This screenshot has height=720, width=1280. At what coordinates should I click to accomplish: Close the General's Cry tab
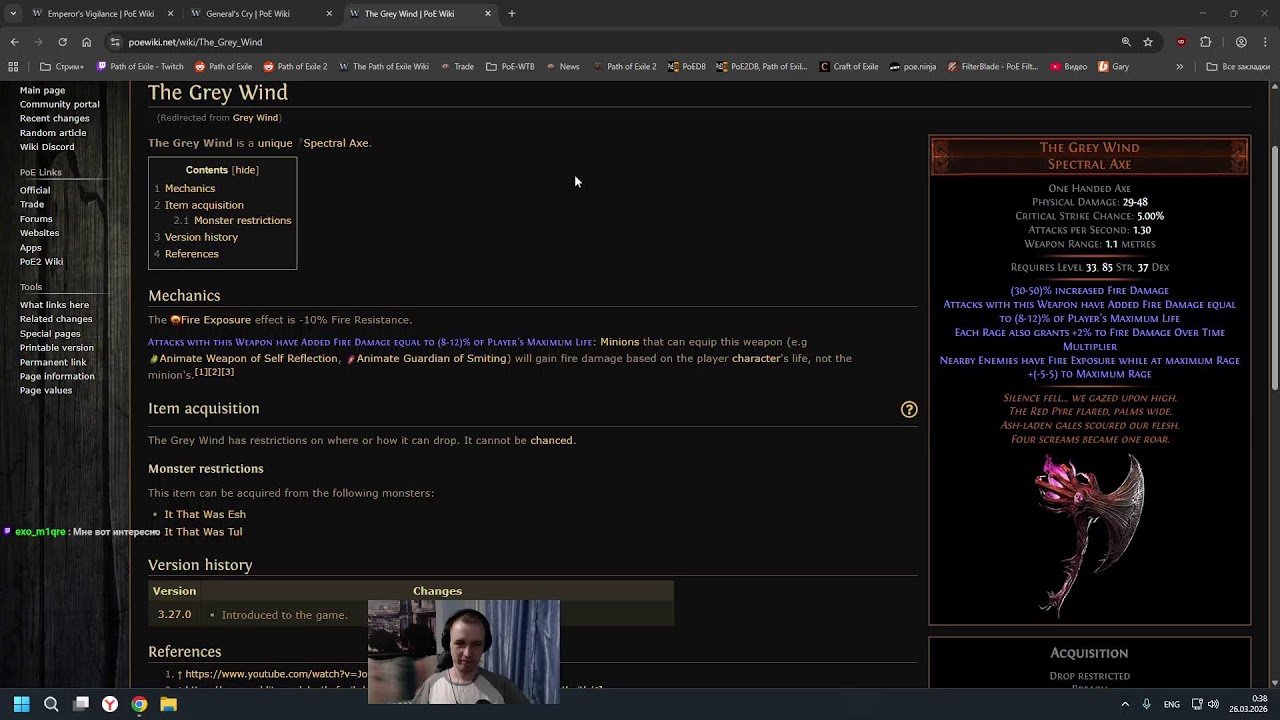[x=329, y=13]
